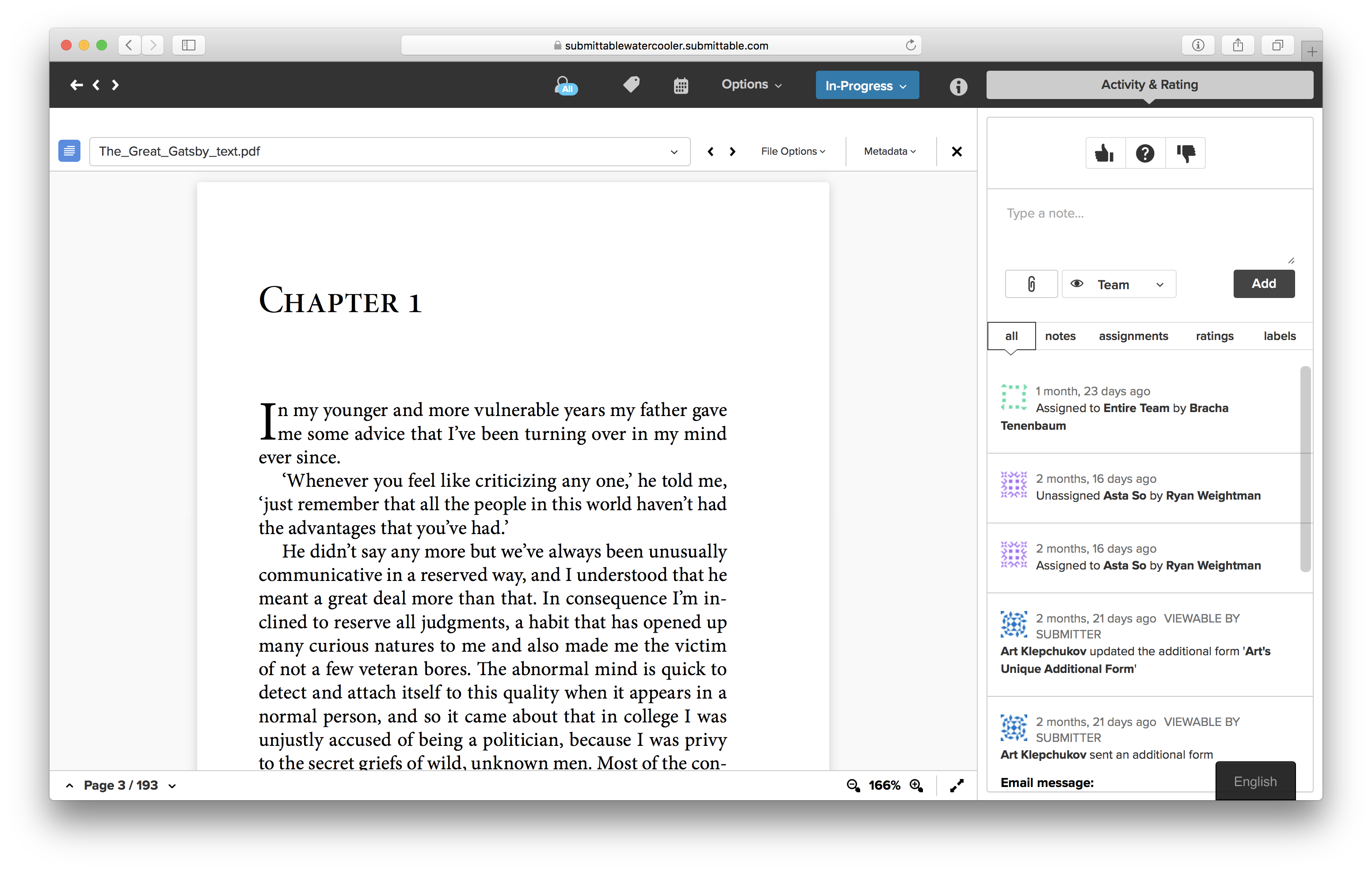Attach a file using paperclip button
This screenshot has height=871, width=1372.
(1031, 284)
